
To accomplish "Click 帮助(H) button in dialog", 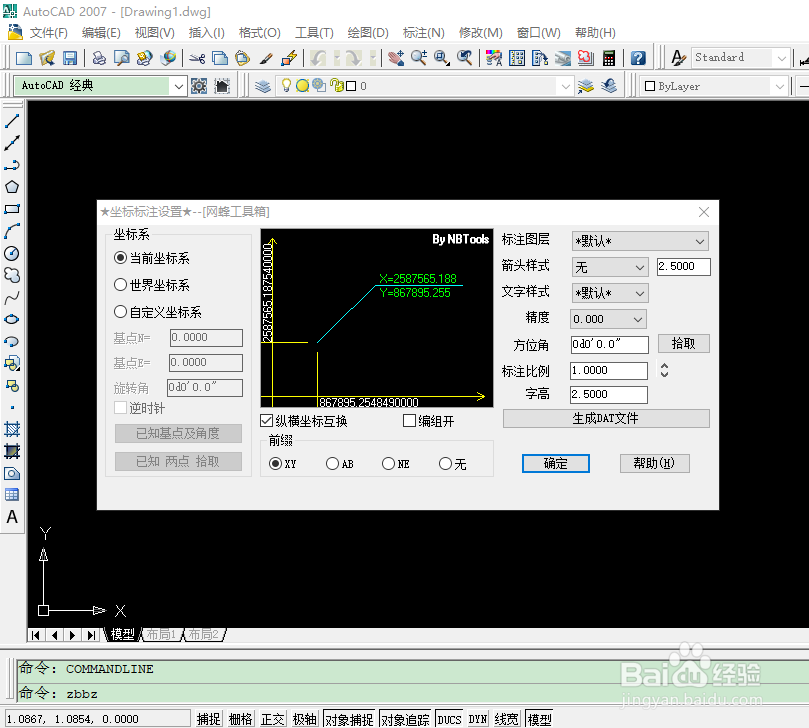I will click(654, 463).
